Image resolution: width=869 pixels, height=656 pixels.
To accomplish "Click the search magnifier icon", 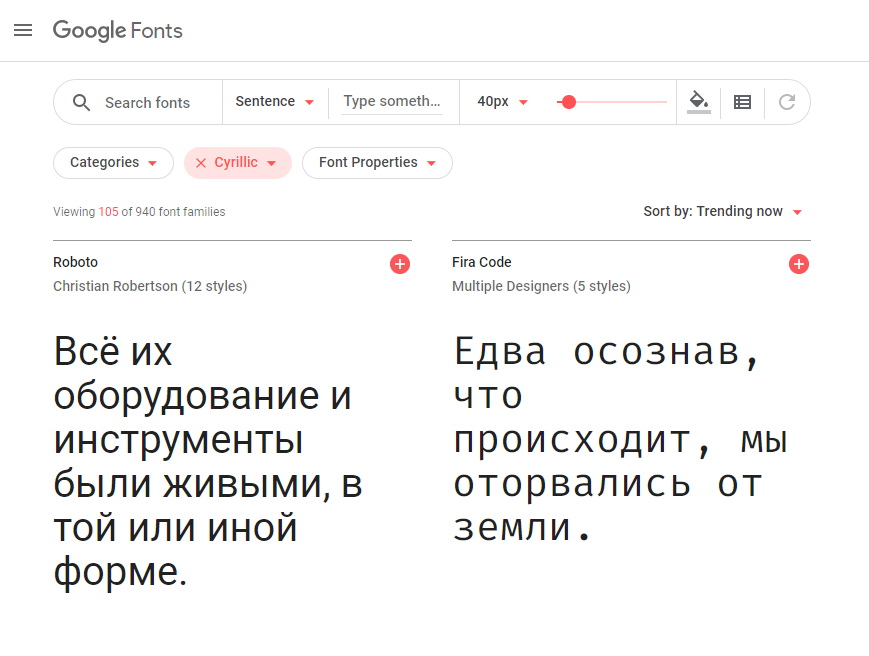I will tap(81, 102).
